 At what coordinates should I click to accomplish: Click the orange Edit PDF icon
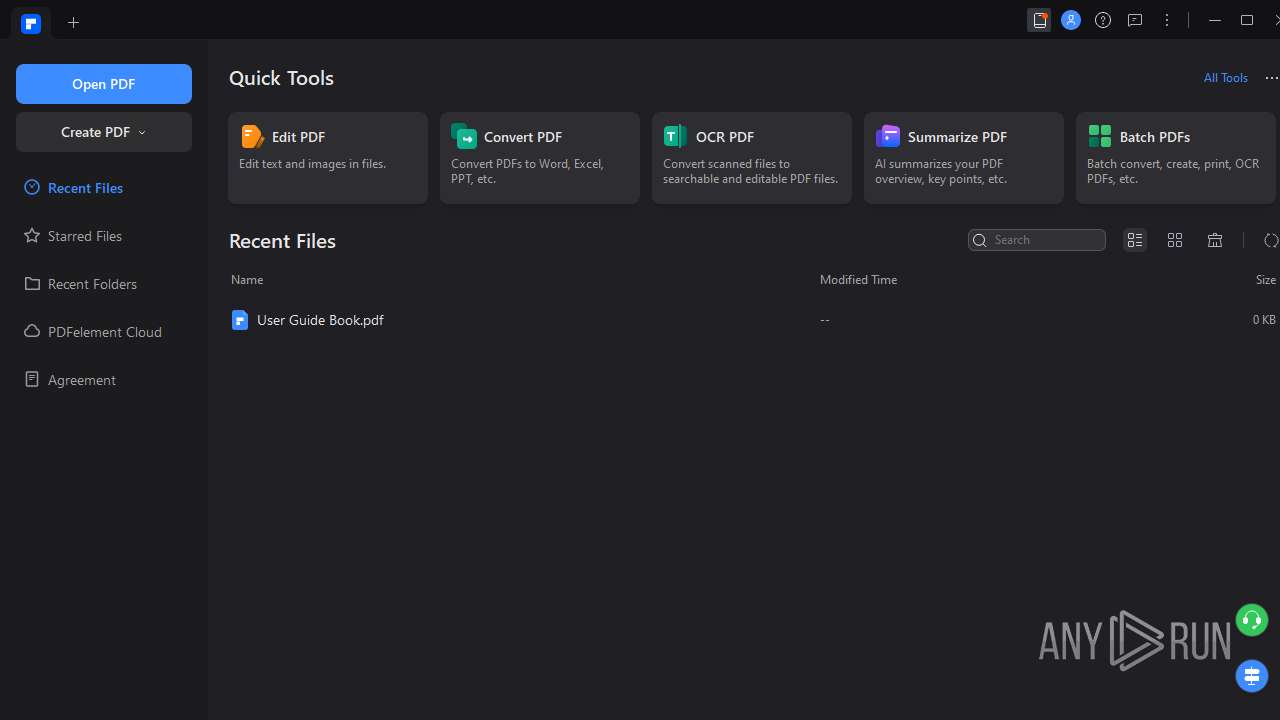[x=252, y=136]
